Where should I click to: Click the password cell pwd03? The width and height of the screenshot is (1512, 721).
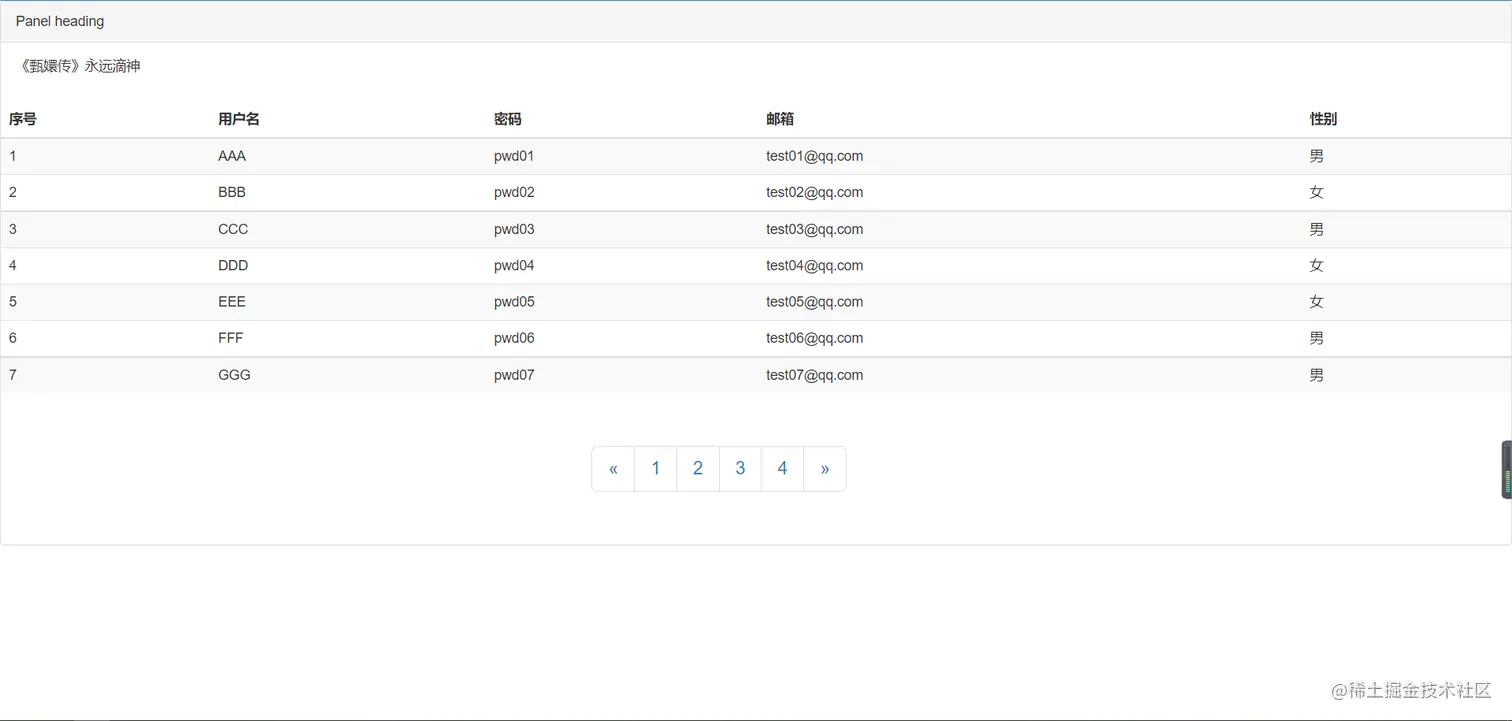pyautogui.click(x=514, y=229)
